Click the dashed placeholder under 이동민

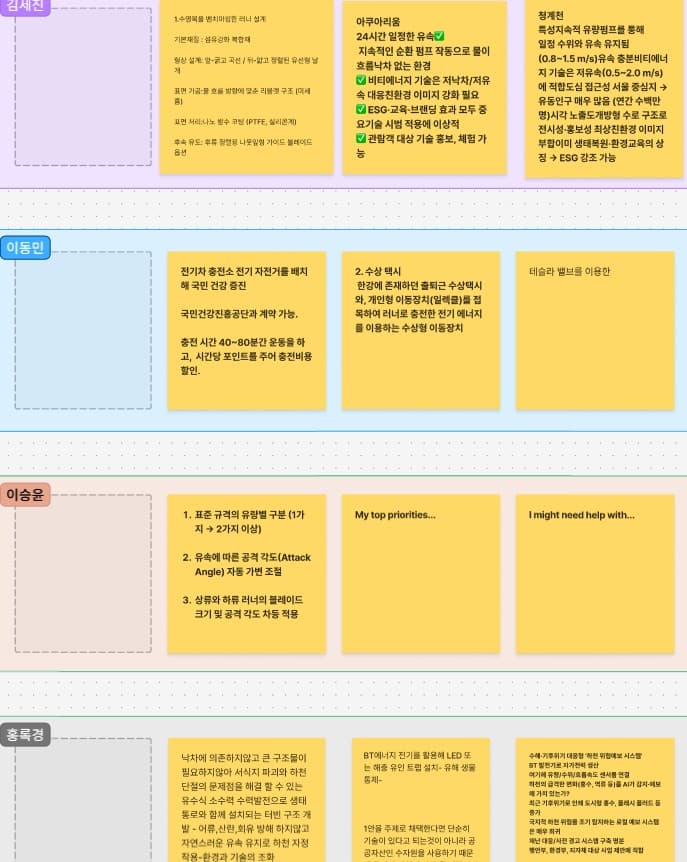click(83, 330)
